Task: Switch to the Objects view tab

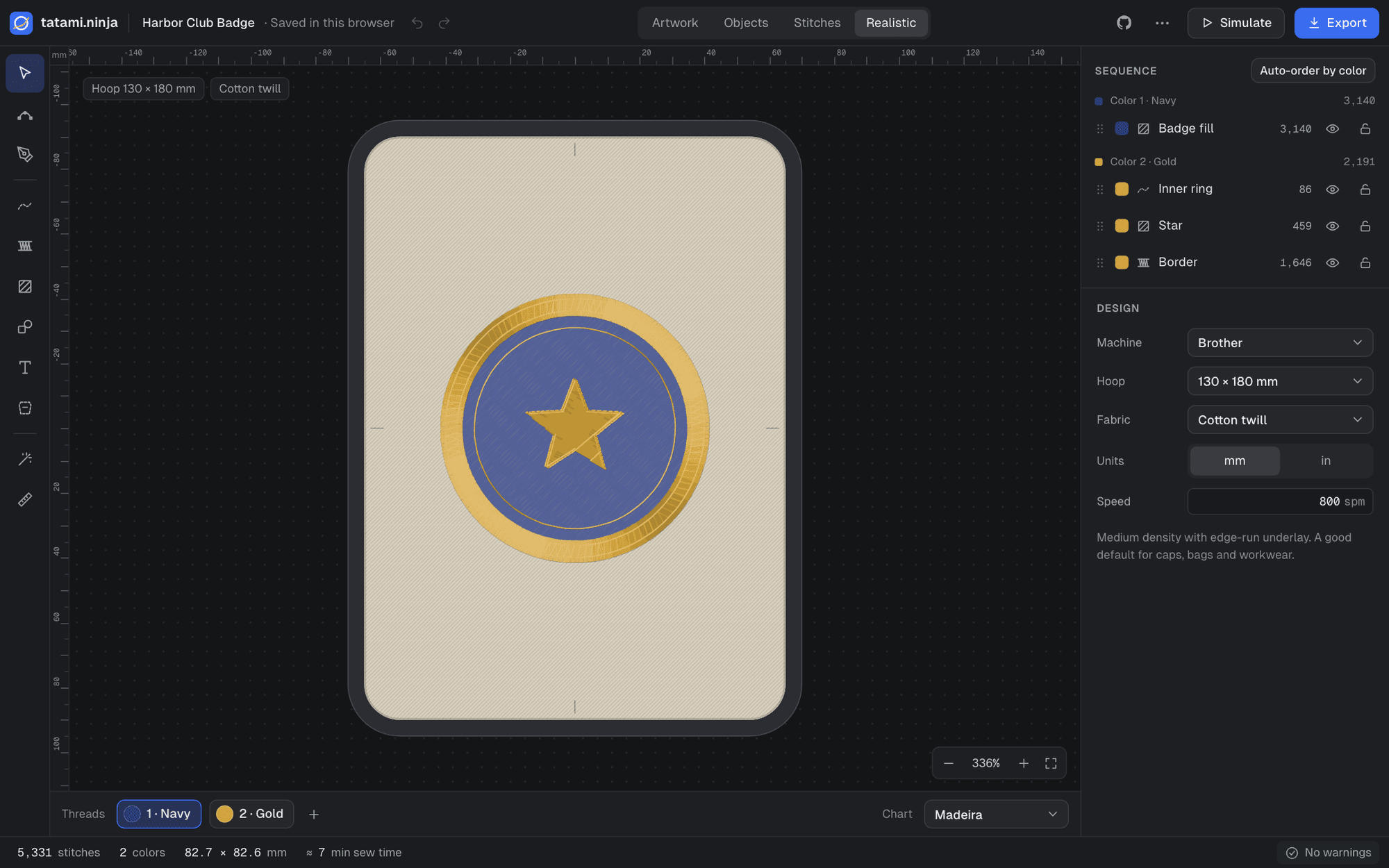Action: tap(746, 23)
